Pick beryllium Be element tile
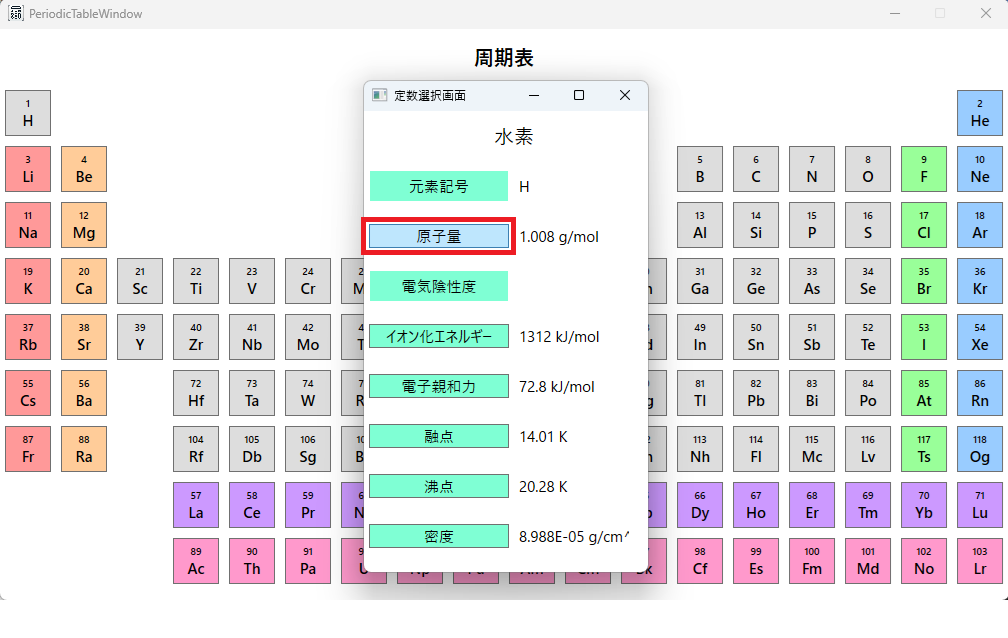The height and width of the screenshot is (638, 1008). pos(84,169)
